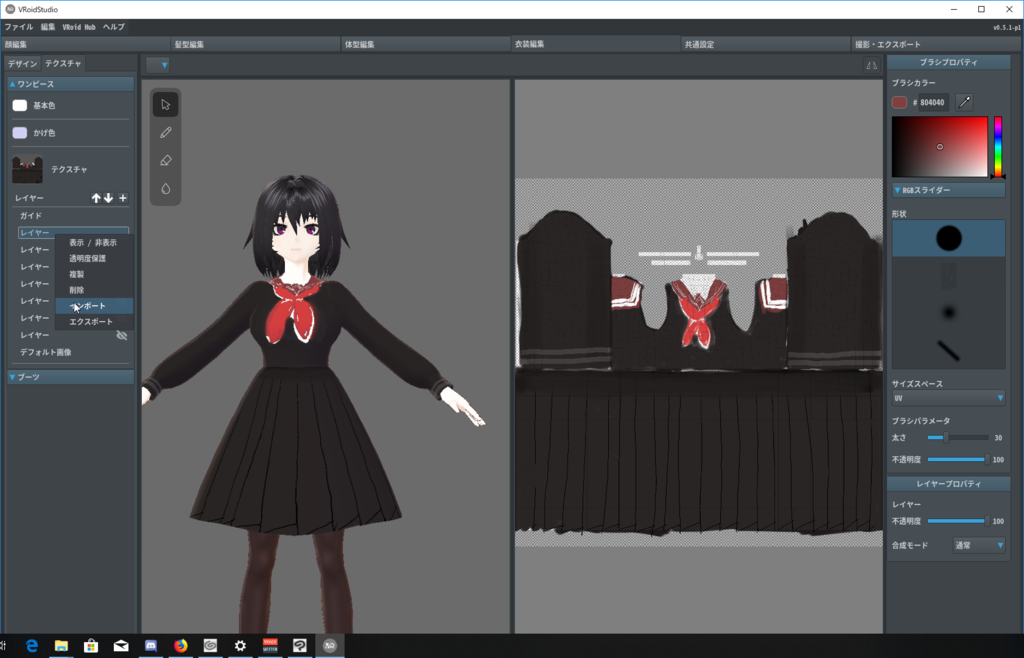Image resolution: width=1024 pixels, height=658 pixels.
Task: Click the hex color field 804040
Action: click(x=933, y=102)
